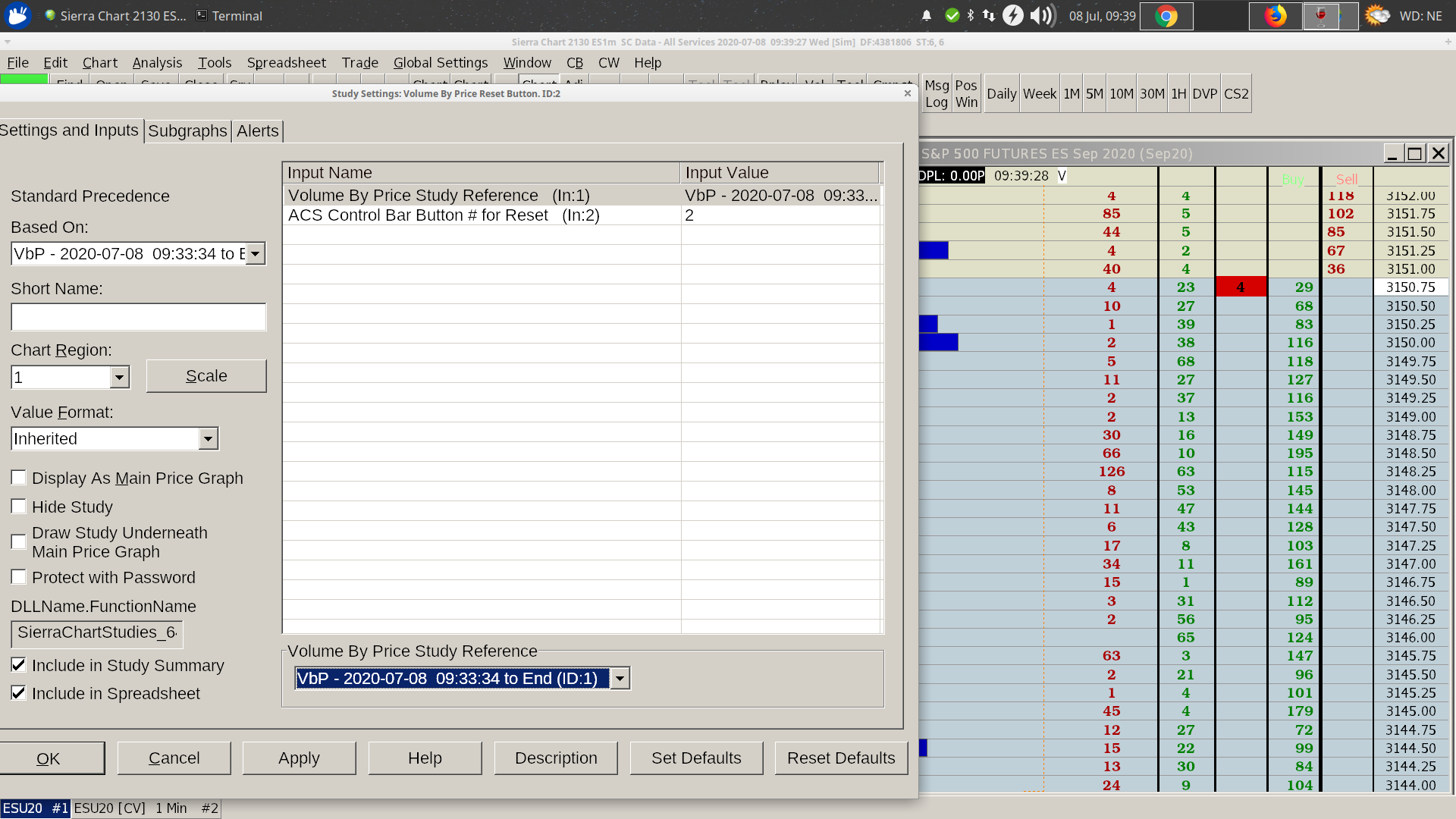Screen dimensions: 1456x819
Task: Check Display As Main Price Graph
Action: click(19, 478)
